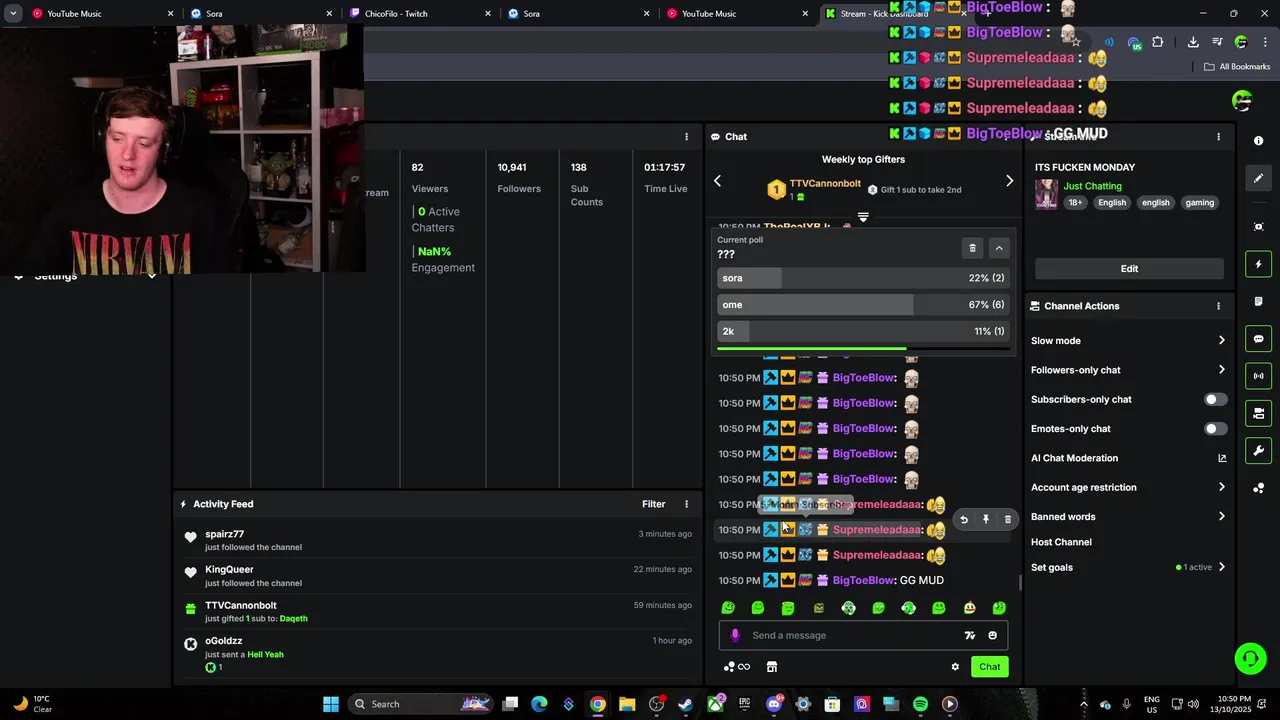Open the info icon in right sidebar
This screenshot has height=720, width=1280.
click(1258, 141)
